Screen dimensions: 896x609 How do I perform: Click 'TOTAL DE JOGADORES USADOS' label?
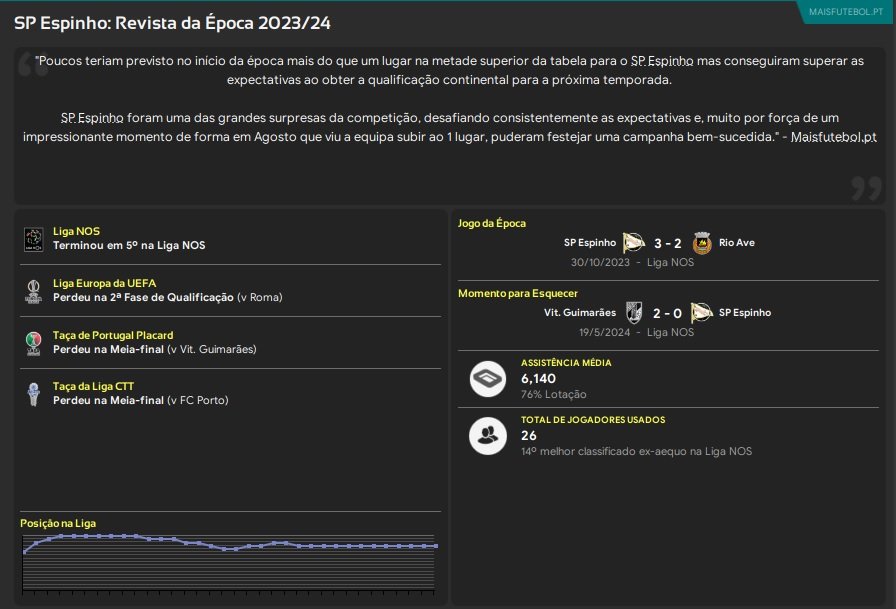pyautogui.click(x=593, y=420)
